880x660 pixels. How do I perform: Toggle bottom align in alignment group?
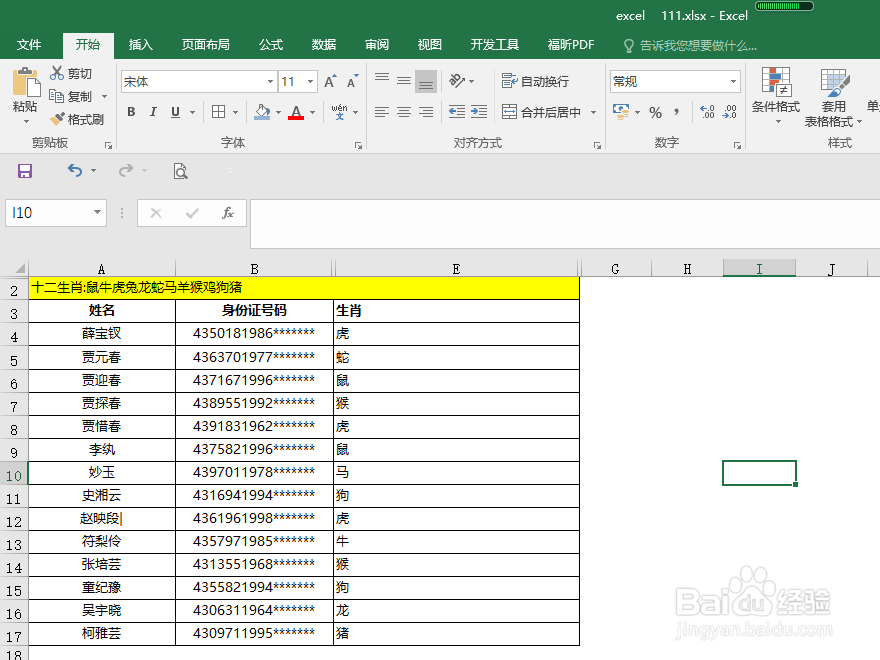[x=426, y=81]
